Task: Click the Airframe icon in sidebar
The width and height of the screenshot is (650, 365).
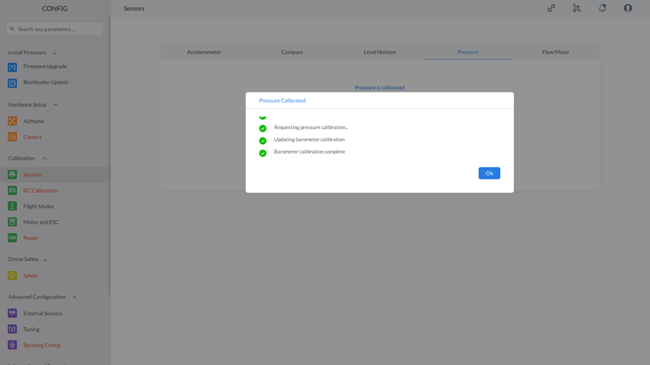Action: (x=12, y=121)
